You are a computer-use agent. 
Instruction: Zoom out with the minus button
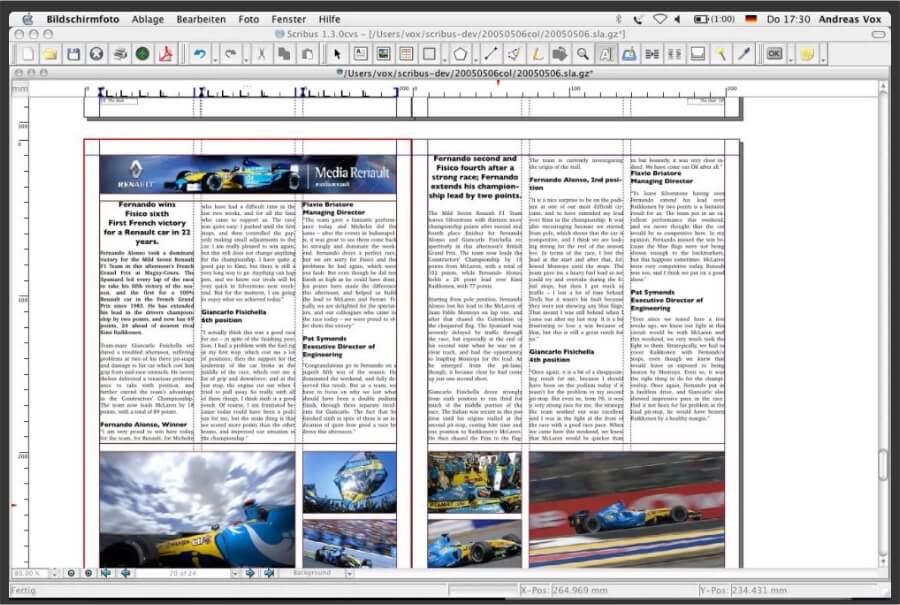pos(71,573)
